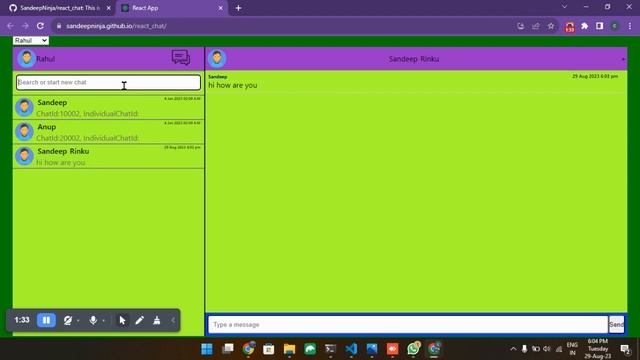
Task: Switch to the React App tab
Action: tap(171, 8)
